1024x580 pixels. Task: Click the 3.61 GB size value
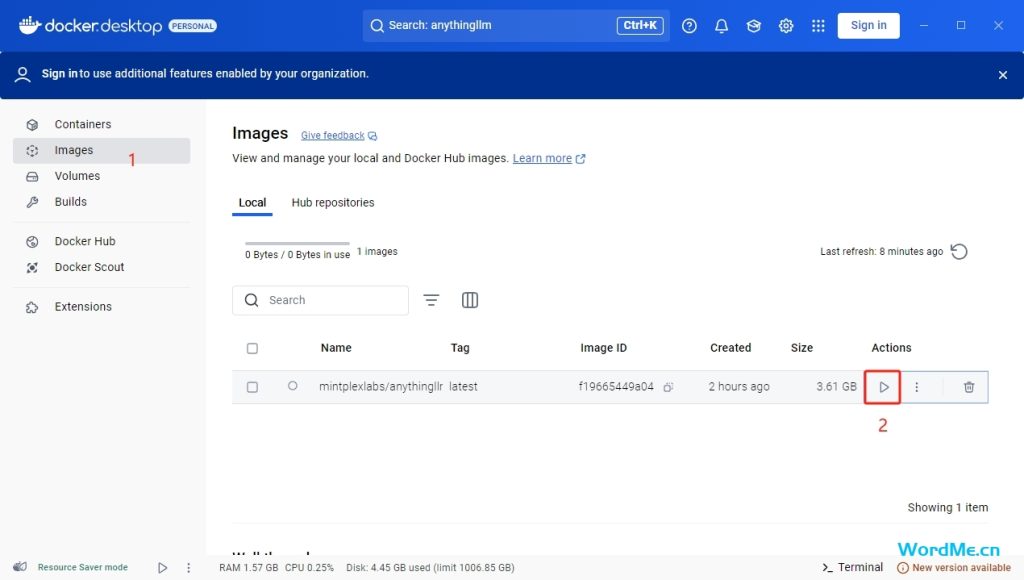tap(836, 387)
